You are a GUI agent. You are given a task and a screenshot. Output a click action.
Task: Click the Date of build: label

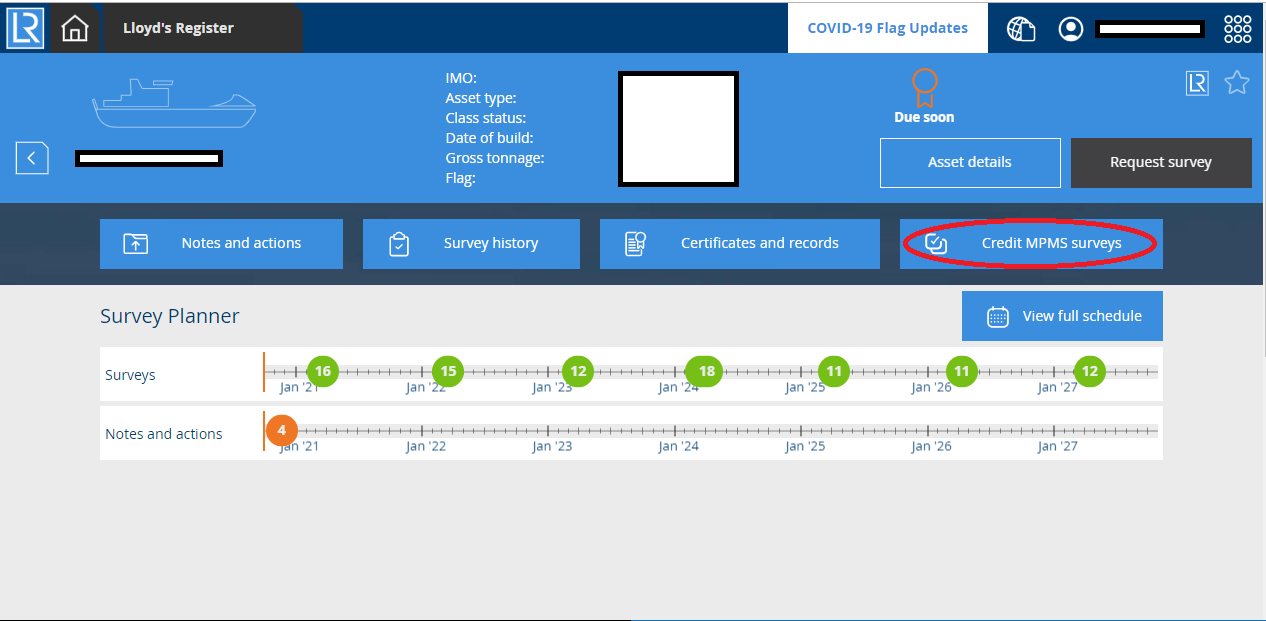(x=489, y=138)
